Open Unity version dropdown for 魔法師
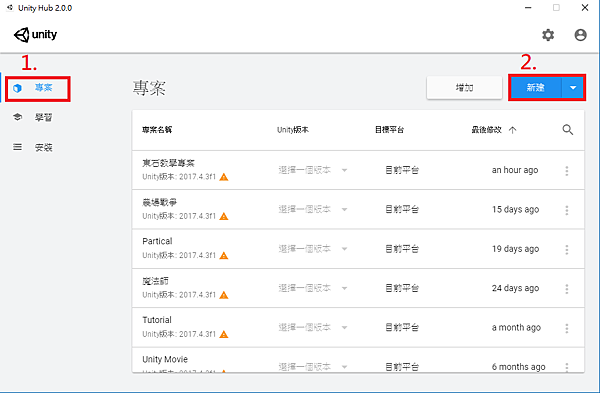 [x=313, y=288]
